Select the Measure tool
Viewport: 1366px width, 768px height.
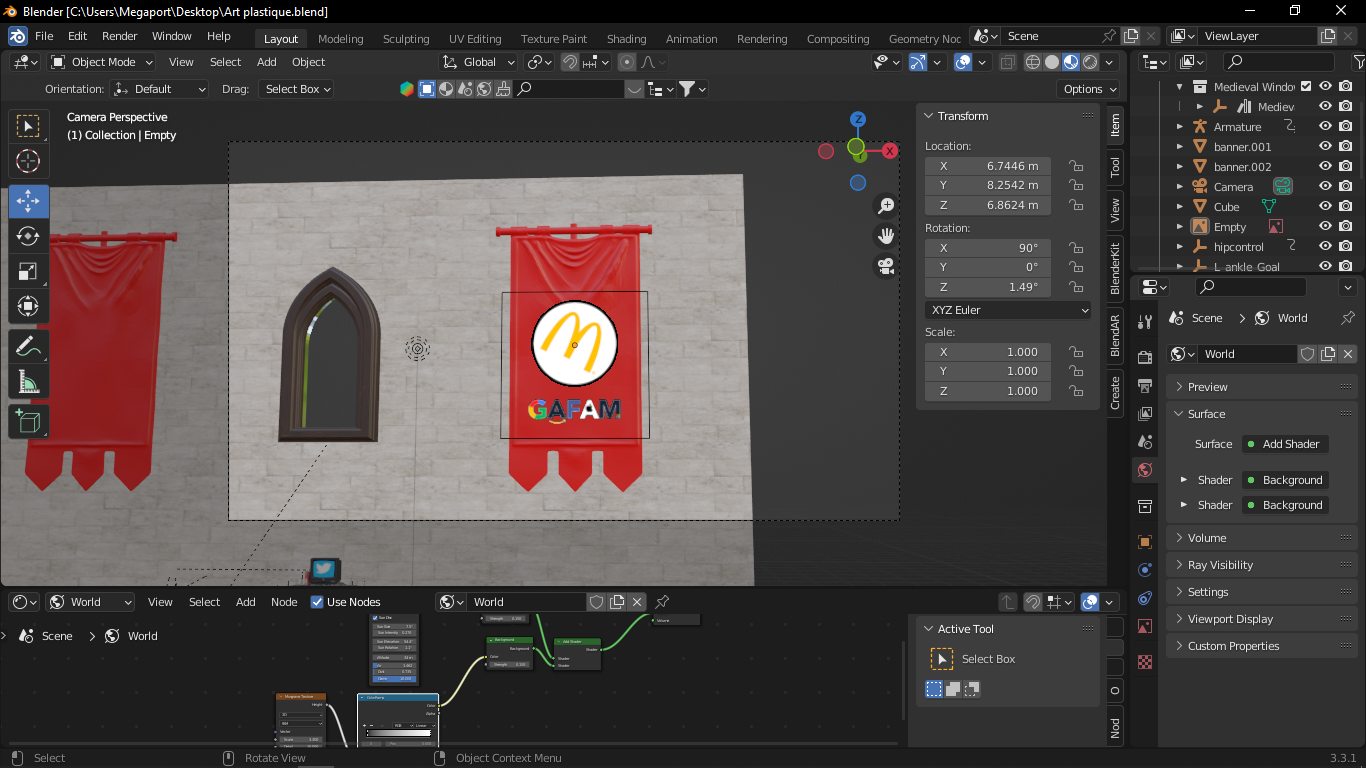[x=28, y=381]
